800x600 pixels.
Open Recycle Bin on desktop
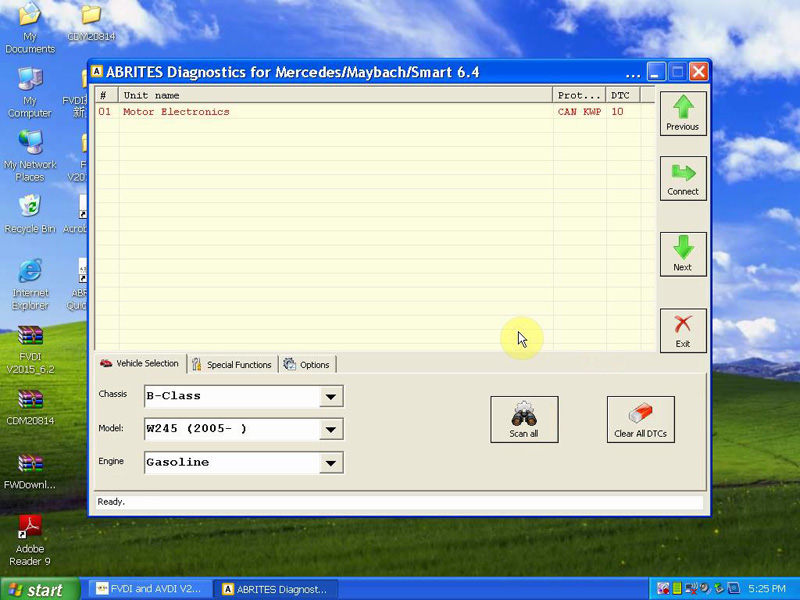click(x=30, y=213)
